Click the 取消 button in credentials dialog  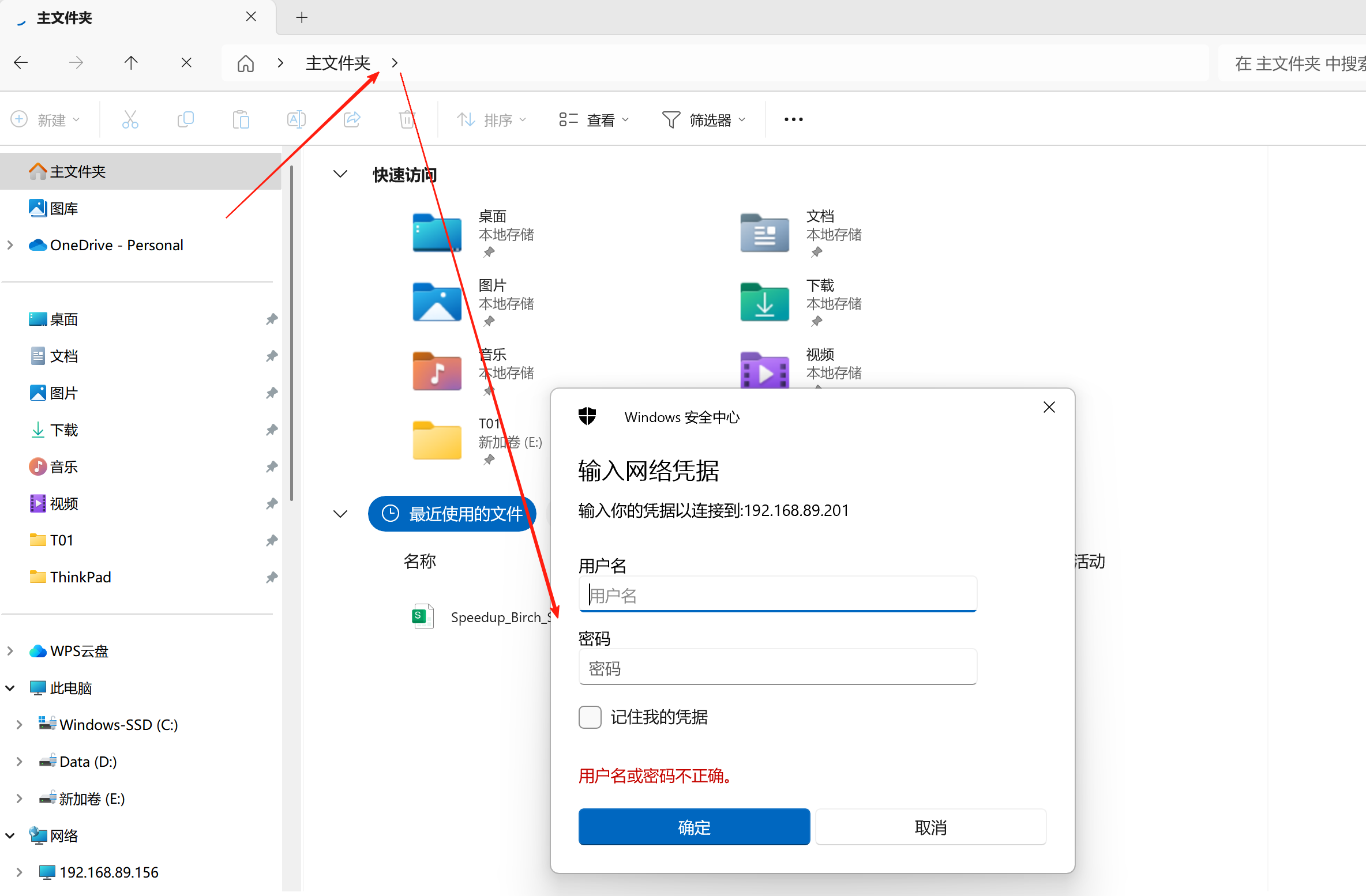point(930,827)
